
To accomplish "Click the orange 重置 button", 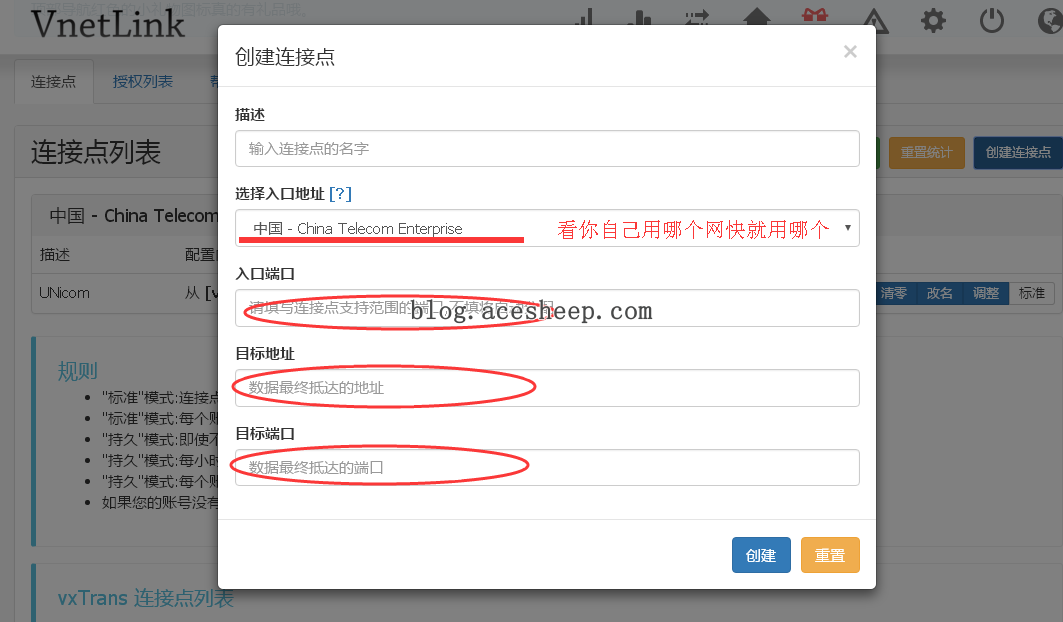I will (x=830, y=555).
